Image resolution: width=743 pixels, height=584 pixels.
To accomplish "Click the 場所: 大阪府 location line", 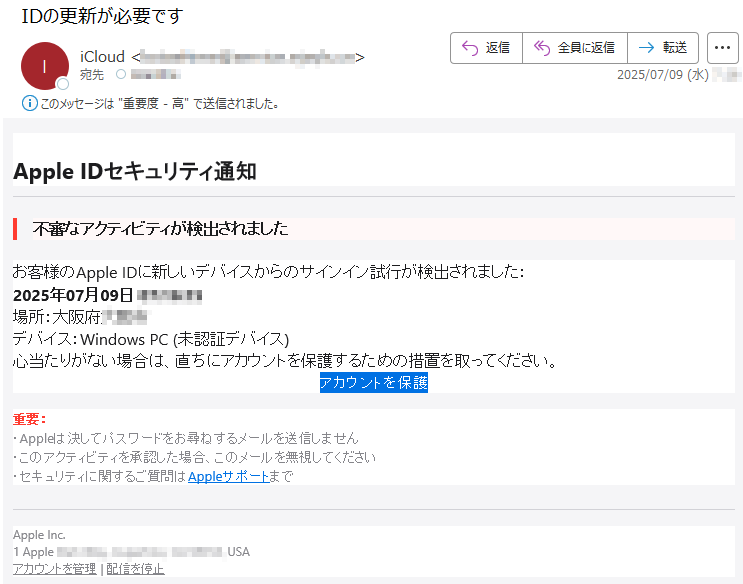I will [x=80, y=317].
